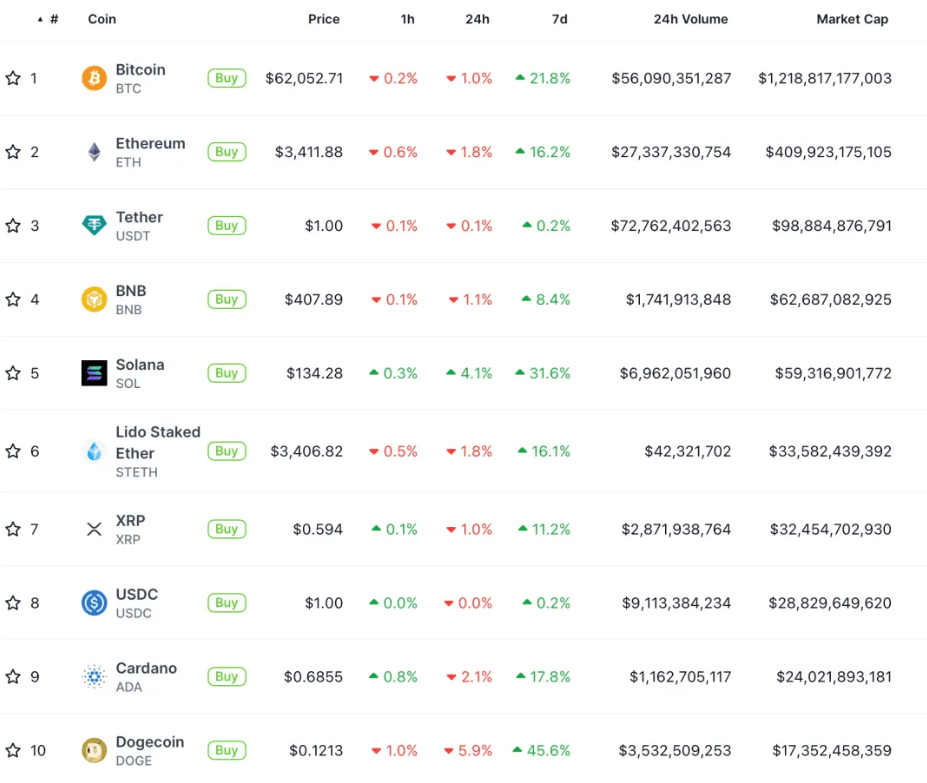Favorite Bitcoin using its star toggle
Screen dimensions: 927x783
point(13,78)
